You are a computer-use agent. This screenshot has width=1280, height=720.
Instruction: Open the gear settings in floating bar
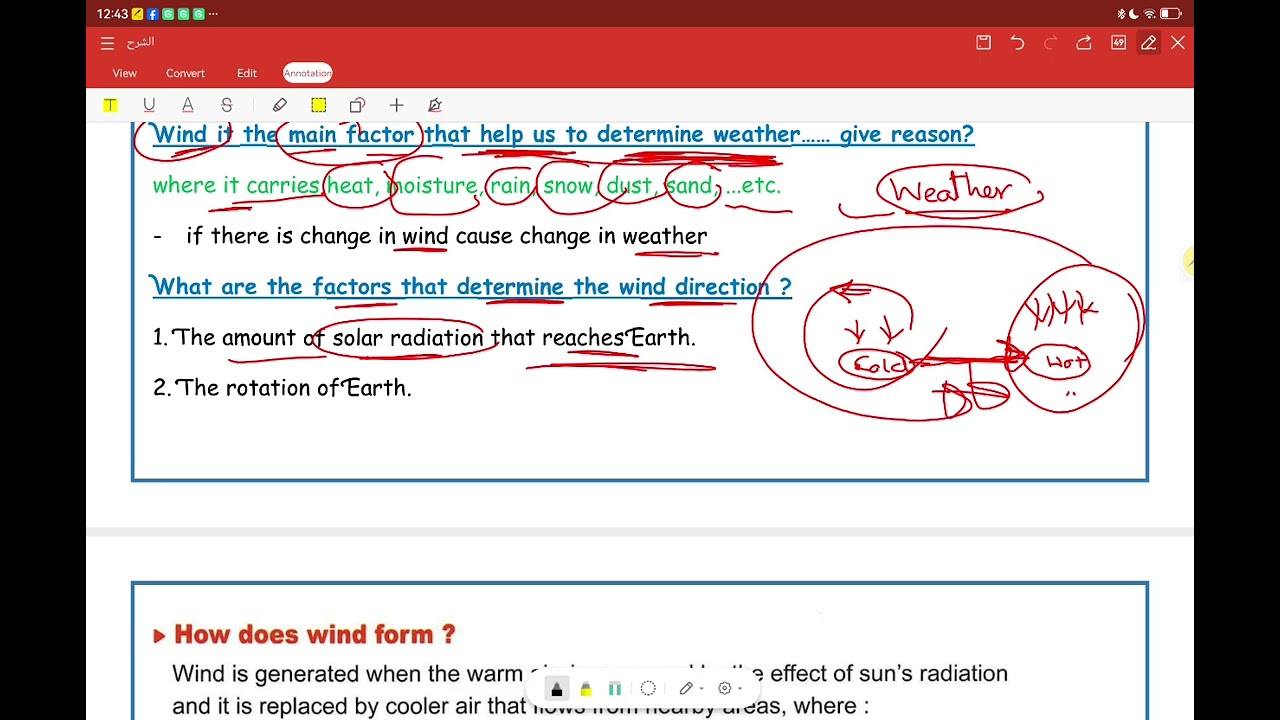click(x=725, y=688)
